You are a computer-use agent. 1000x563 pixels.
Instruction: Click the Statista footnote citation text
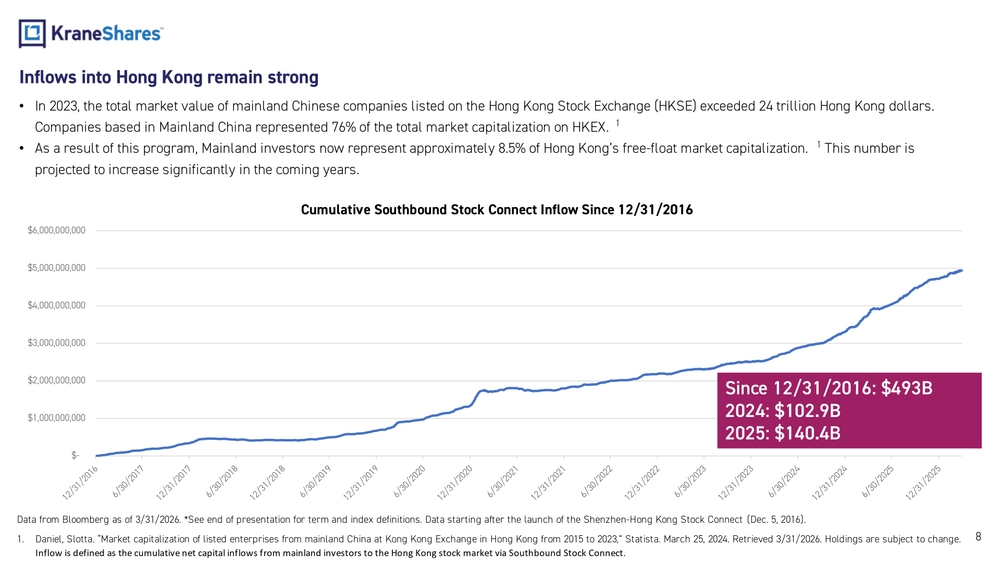pyautogui.click(x=497, y=539)
